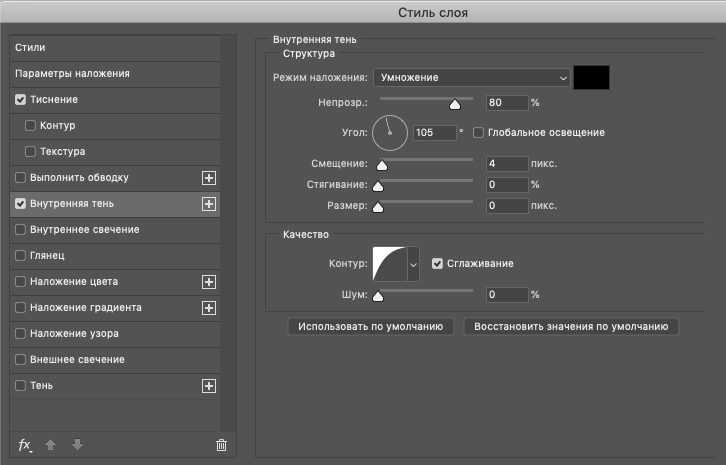
Task: Click Использовать по умолчанию button
Action: 370,327
